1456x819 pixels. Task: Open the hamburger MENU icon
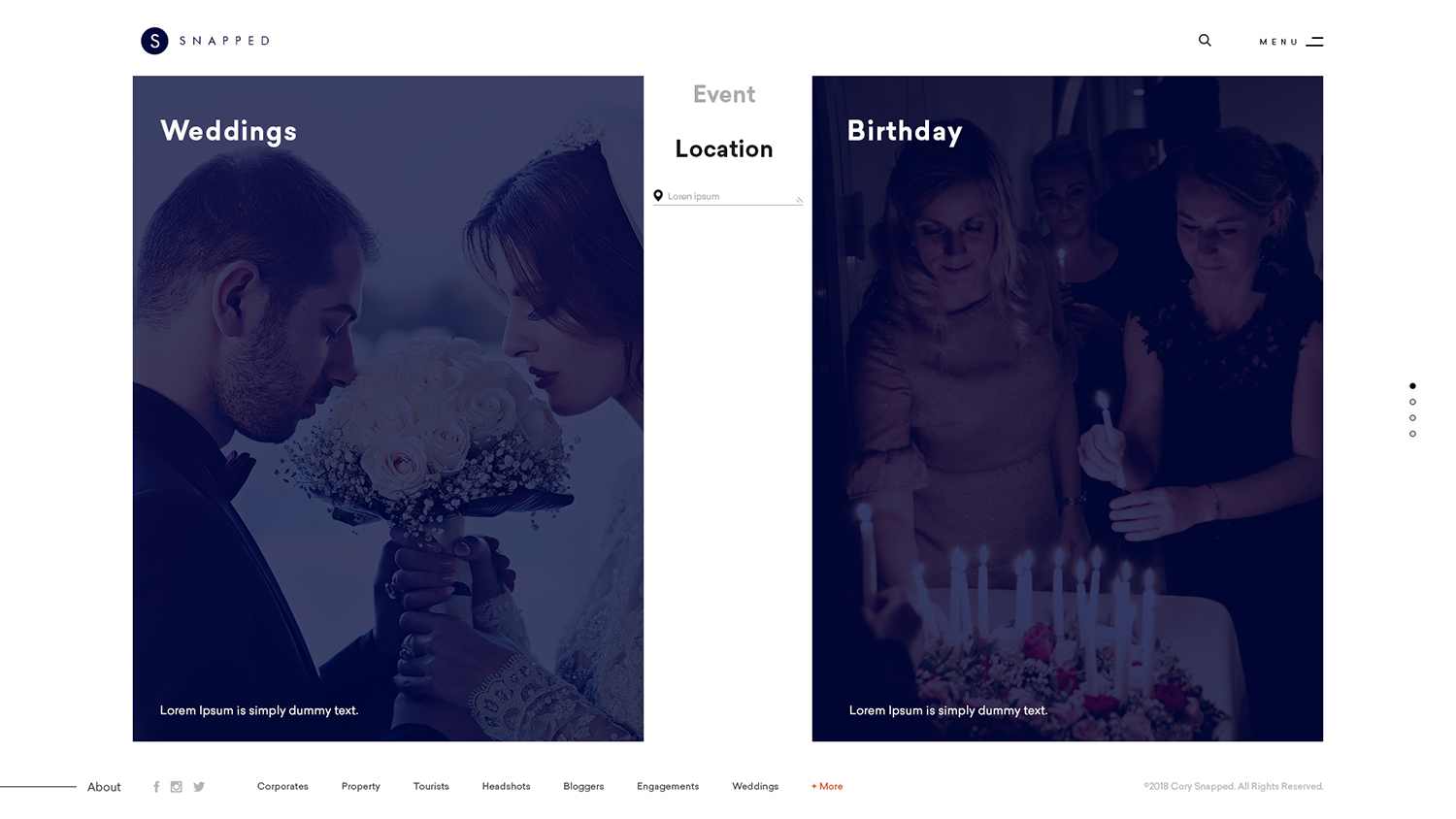coord(1314,42)
